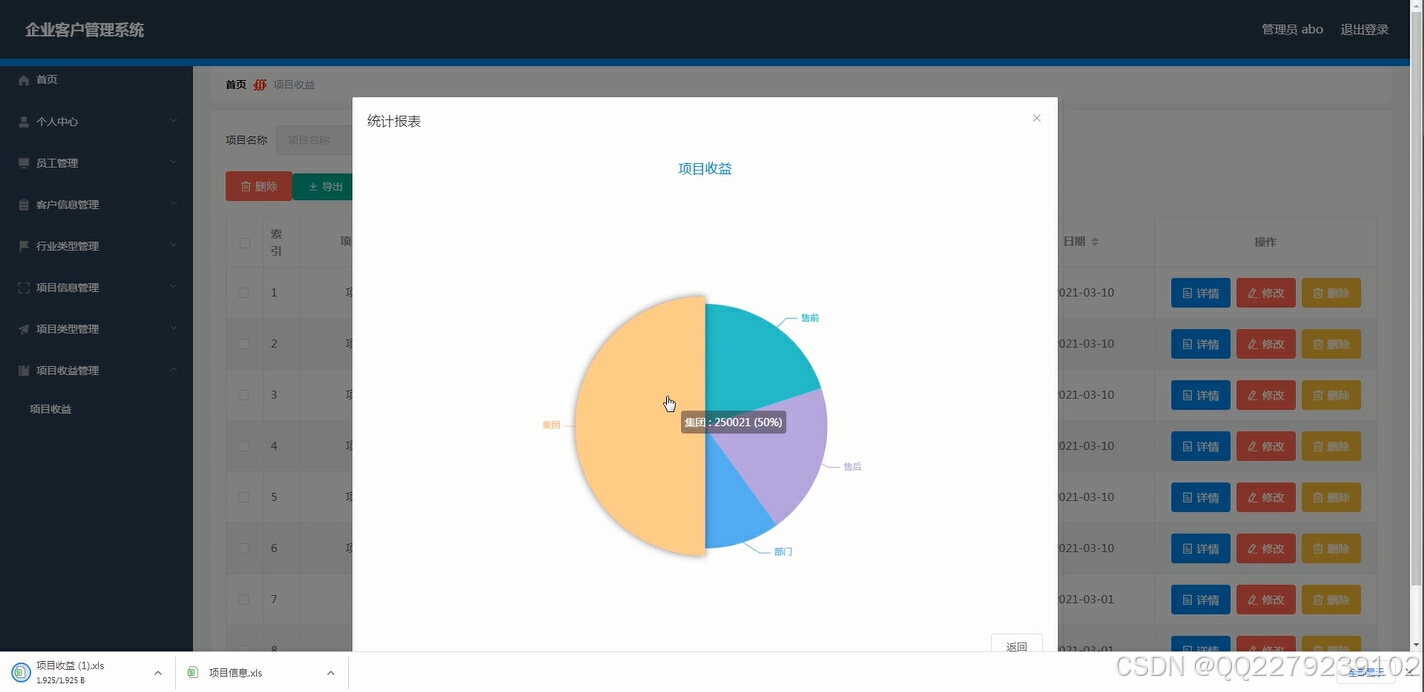Select the 项目收益管理 chart icon
This screenshot has width=1424, height=692.
click(x=23, y=370)
